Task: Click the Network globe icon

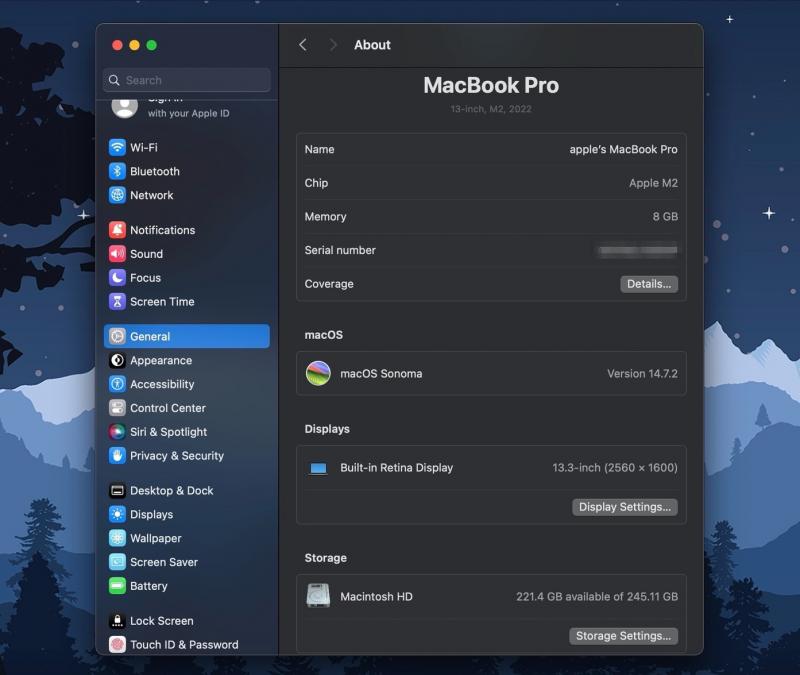Action: (x=117, y=195)
